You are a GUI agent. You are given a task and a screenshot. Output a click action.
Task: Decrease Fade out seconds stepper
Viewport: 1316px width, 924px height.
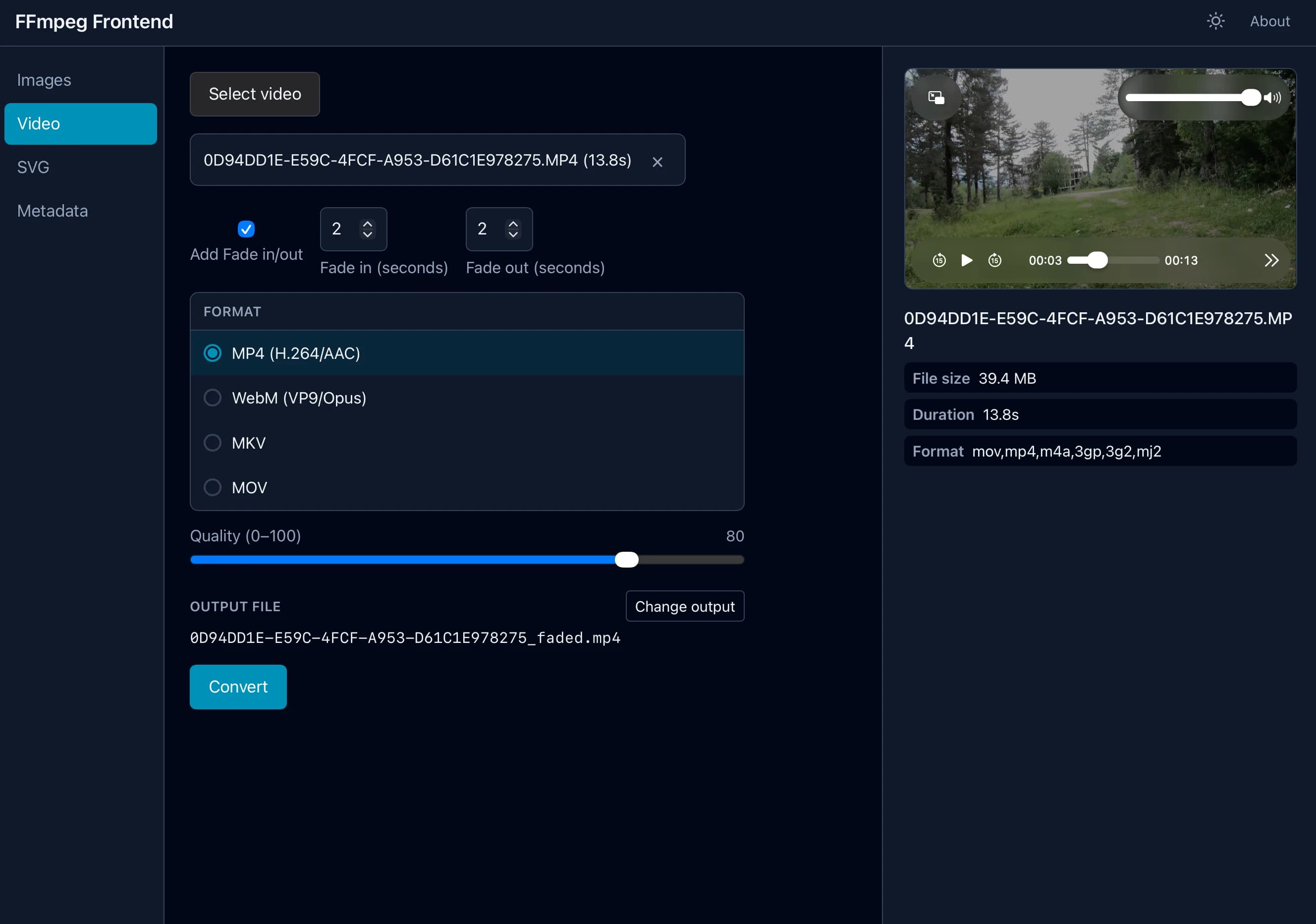click(x=513, y=234)
